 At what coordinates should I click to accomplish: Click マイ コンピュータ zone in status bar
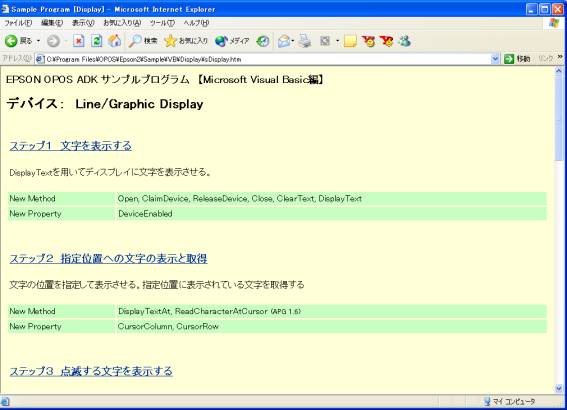tap(510, 402)
